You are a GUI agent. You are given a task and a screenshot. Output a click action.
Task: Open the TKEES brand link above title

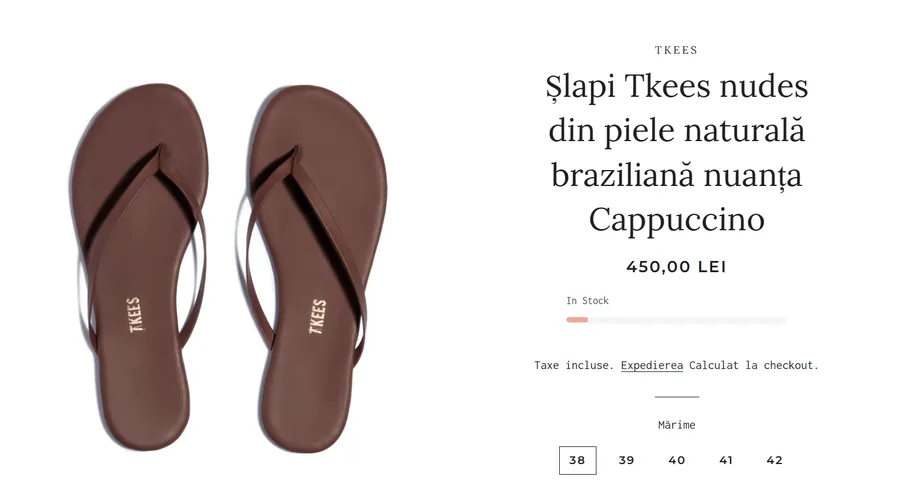pos(677,50)
